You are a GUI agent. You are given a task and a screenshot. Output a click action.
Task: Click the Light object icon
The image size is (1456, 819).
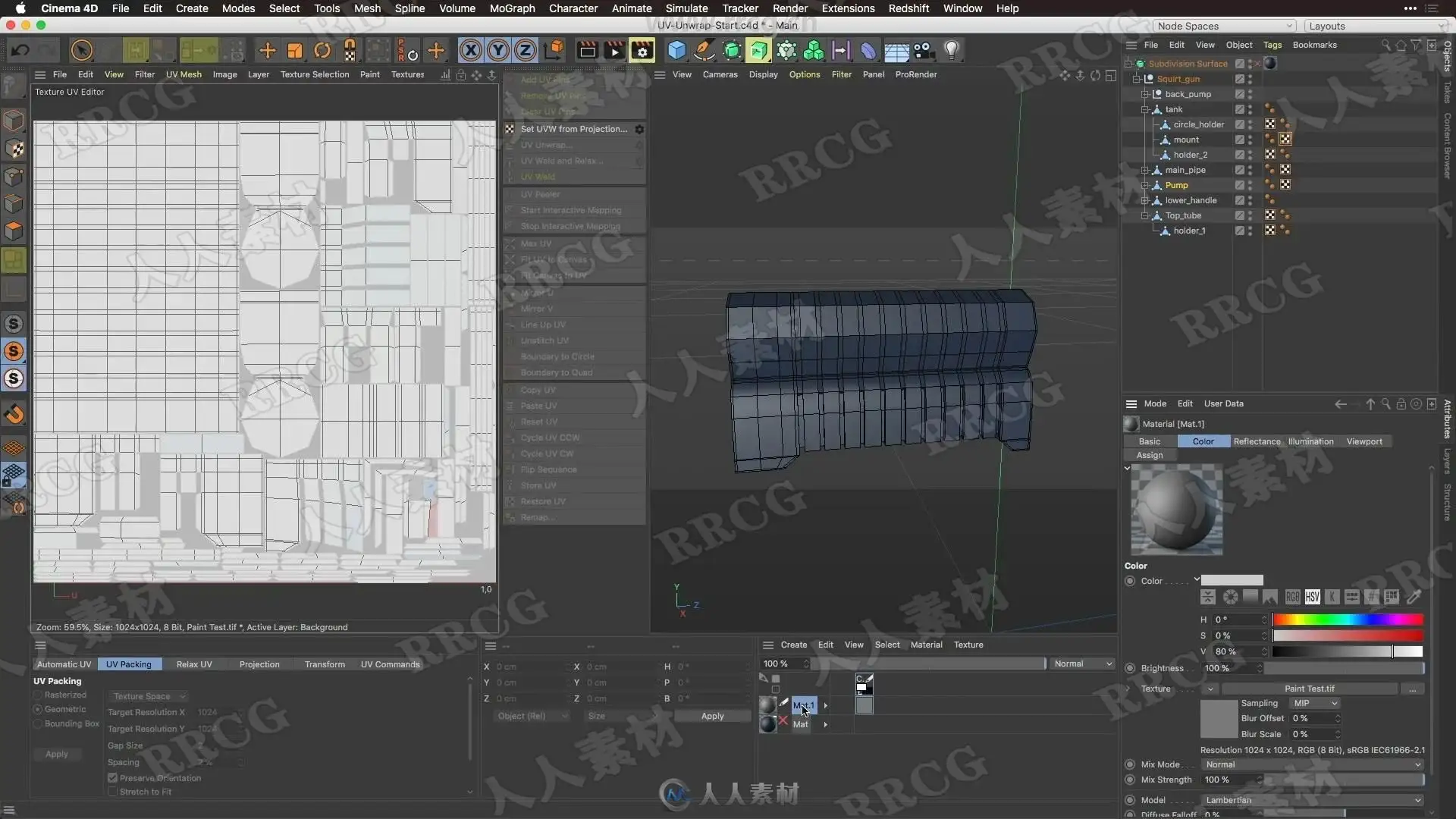point(951,51)
